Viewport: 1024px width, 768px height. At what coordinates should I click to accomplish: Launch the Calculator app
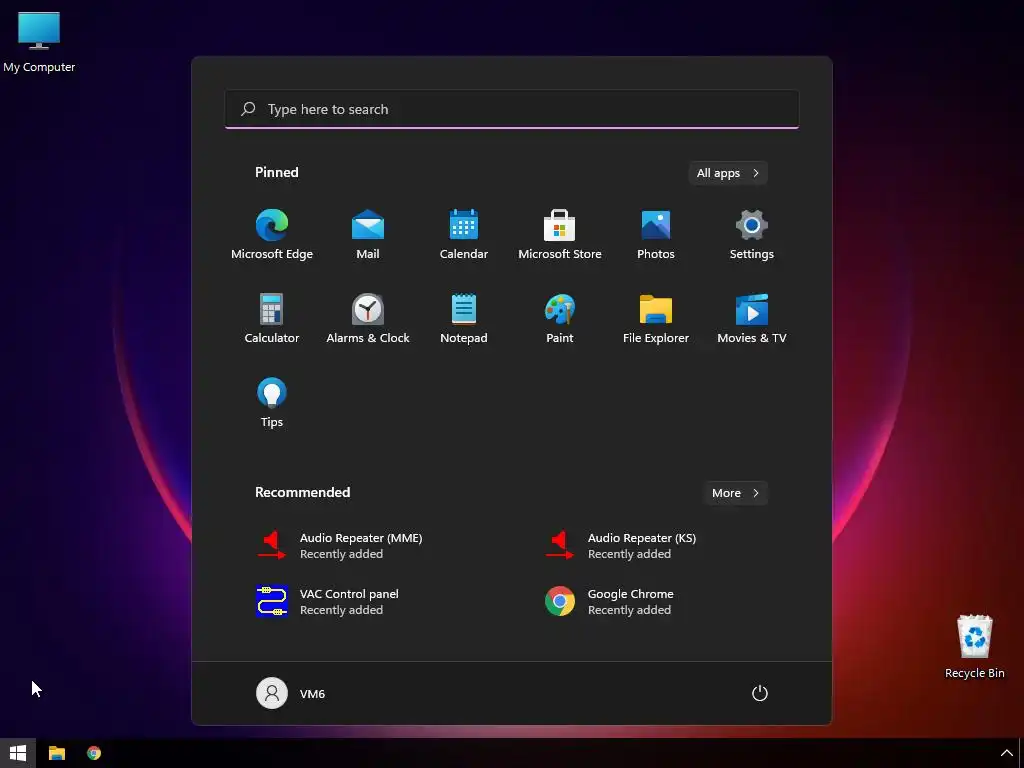[x=272, y=319]
